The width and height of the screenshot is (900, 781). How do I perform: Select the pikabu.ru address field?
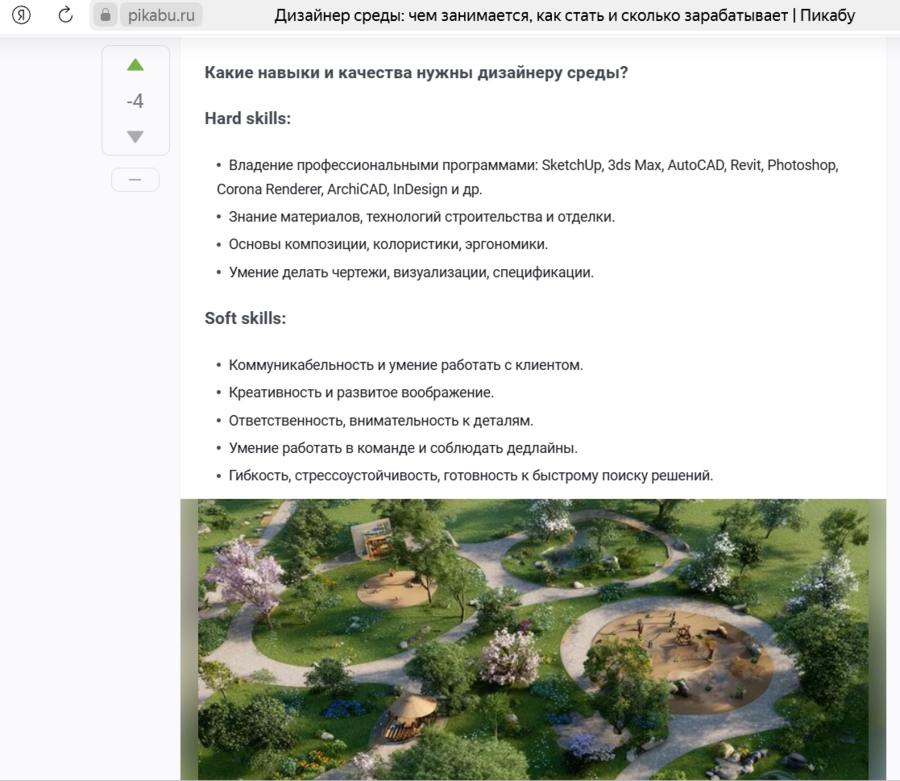click(x=161, y=15)
